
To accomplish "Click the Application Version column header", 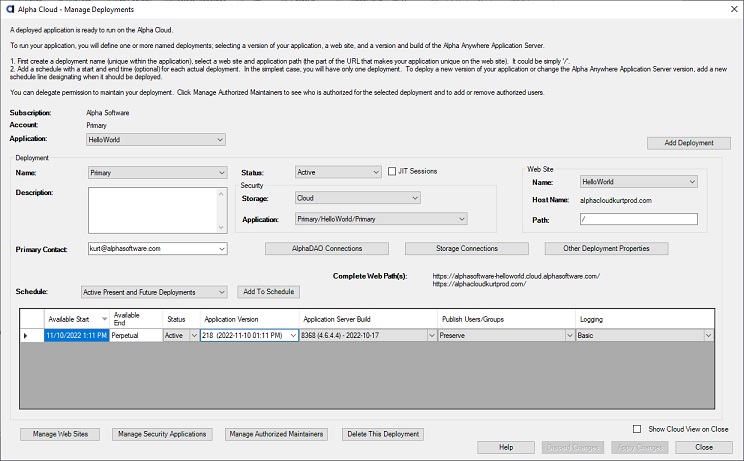I will 250,319.
